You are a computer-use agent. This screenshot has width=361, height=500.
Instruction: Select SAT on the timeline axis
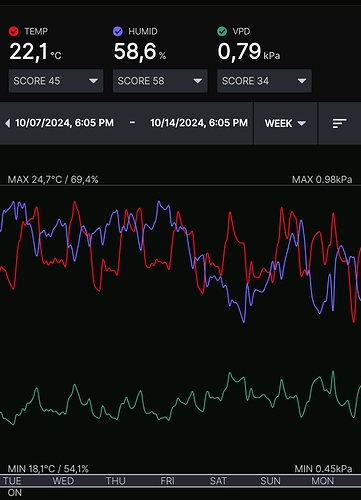click(x=218, y=481)
